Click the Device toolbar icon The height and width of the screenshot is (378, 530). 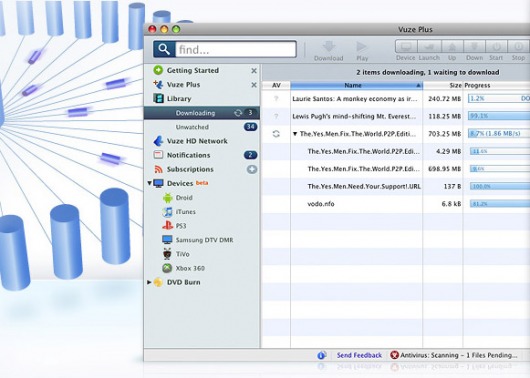tap(406, 46)
